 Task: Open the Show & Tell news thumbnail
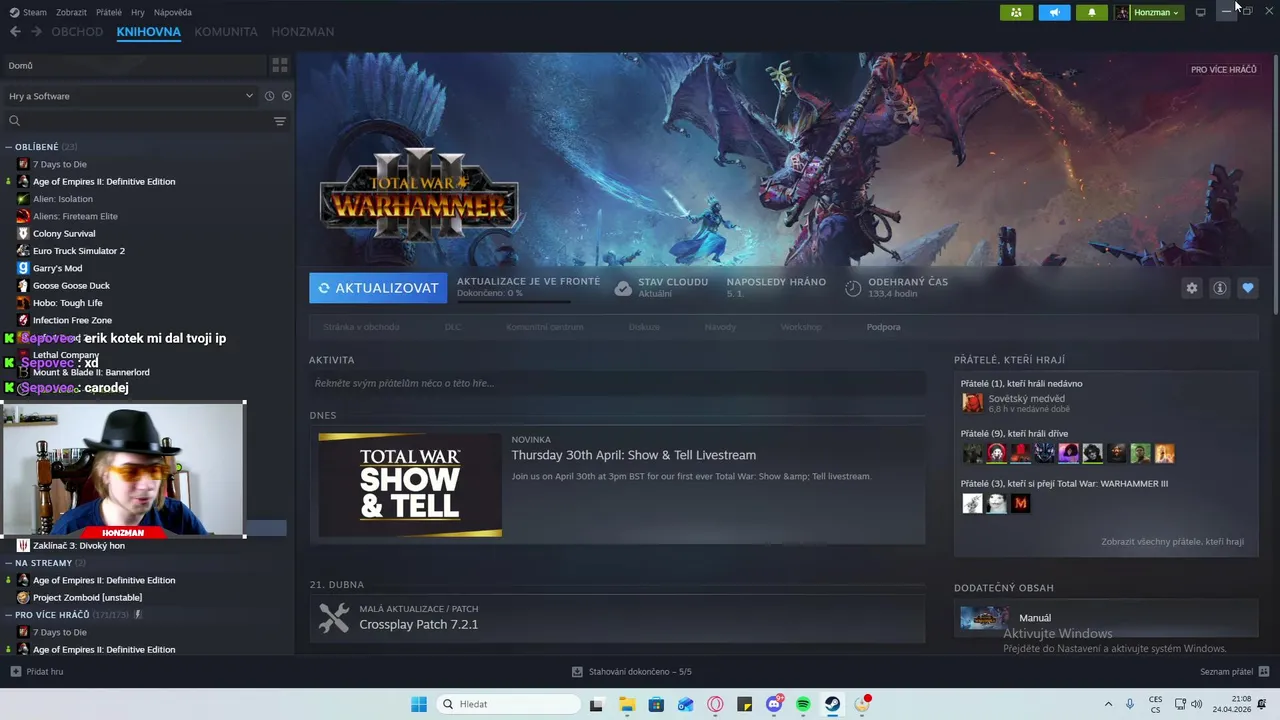click(410, 485)
